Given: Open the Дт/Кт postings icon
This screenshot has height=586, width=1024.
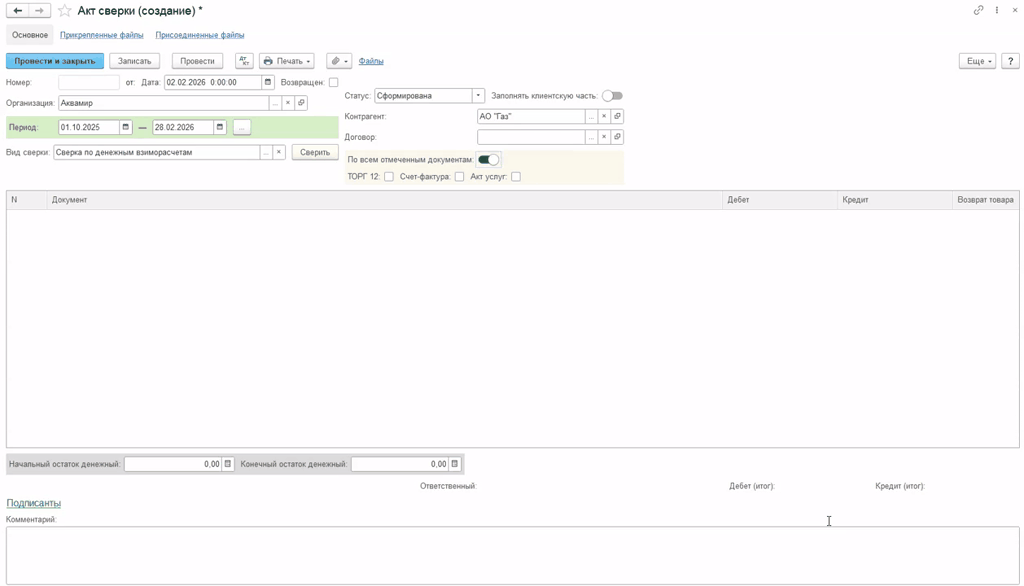Looking at the screenshot, I should click(244, 61).
